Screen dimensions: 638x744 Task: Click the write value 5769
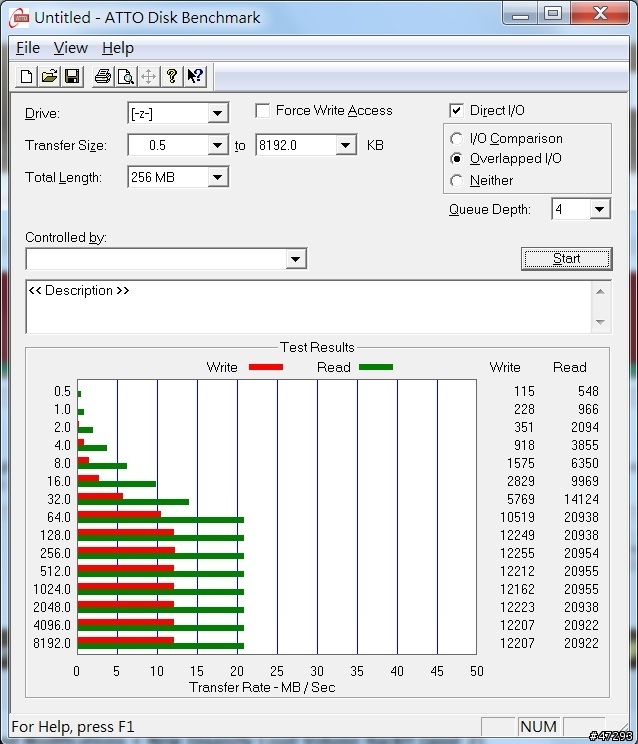coord(521,499)
